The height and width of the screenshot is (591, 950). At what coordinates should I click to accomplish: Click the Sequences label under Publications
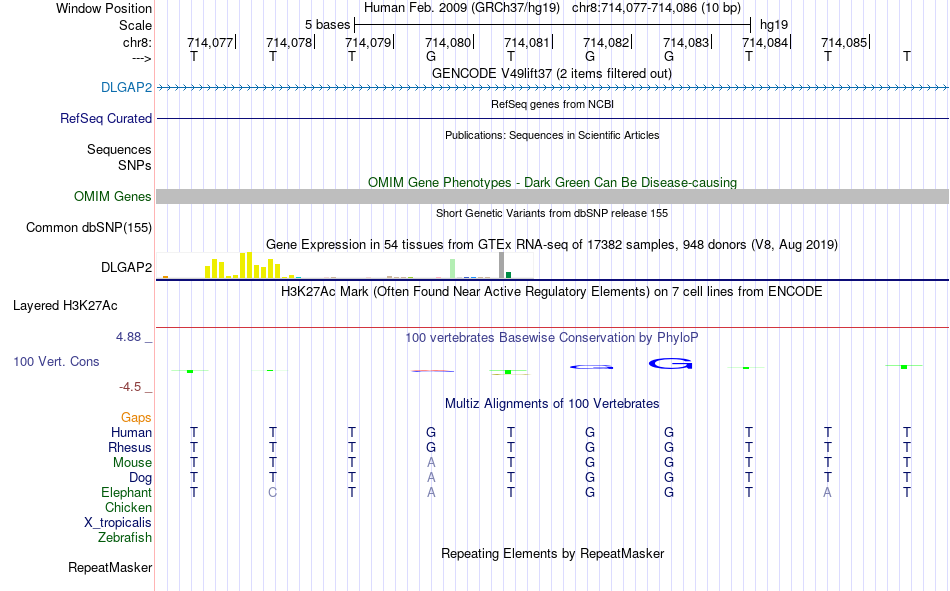(119, 149)
